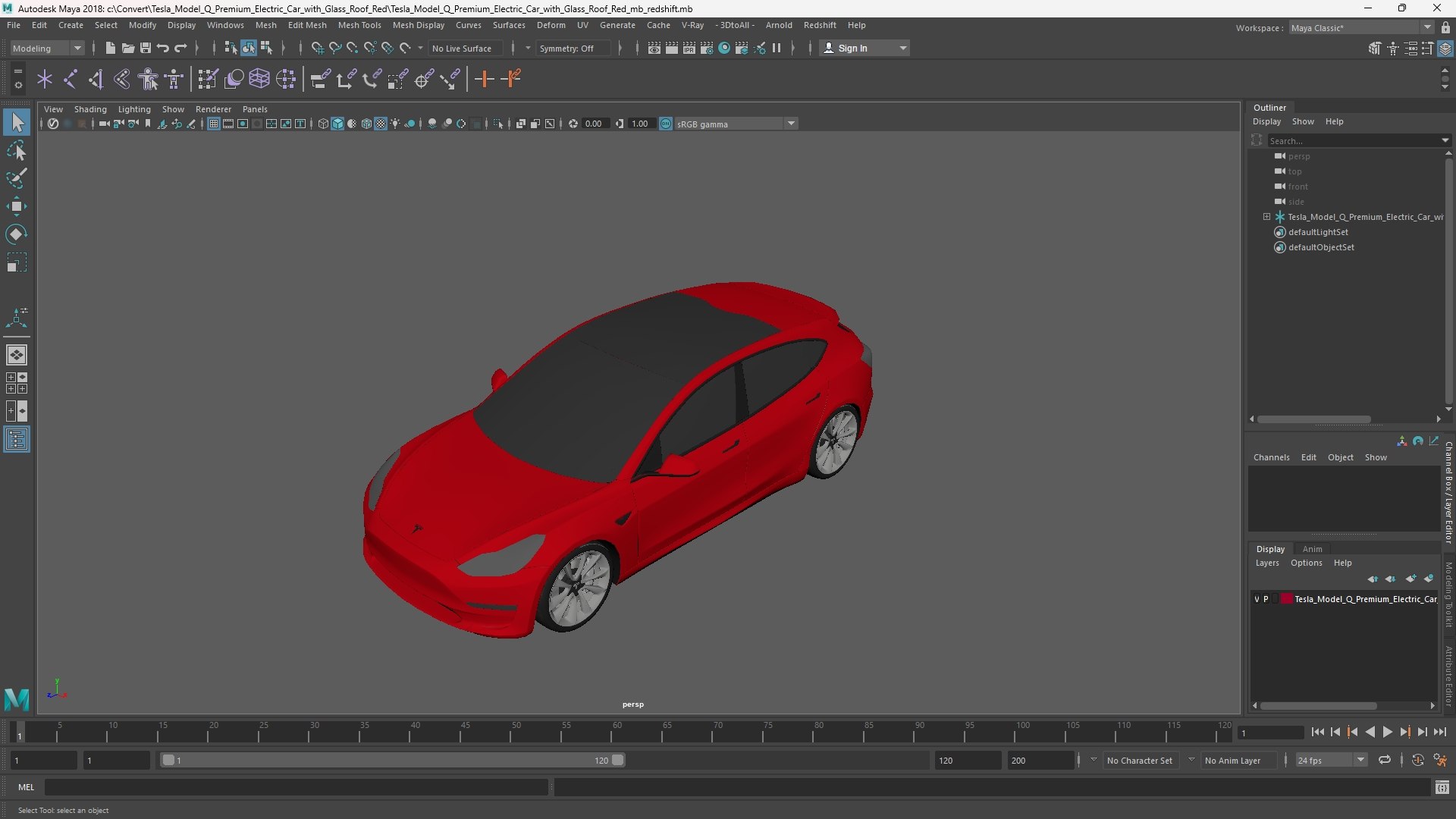Image resolution: width=1456 pixels, height=819 pixels.
Task: Toggle smooth shade all in viewport
Action: pyautogui.click(x=337, y=124)
